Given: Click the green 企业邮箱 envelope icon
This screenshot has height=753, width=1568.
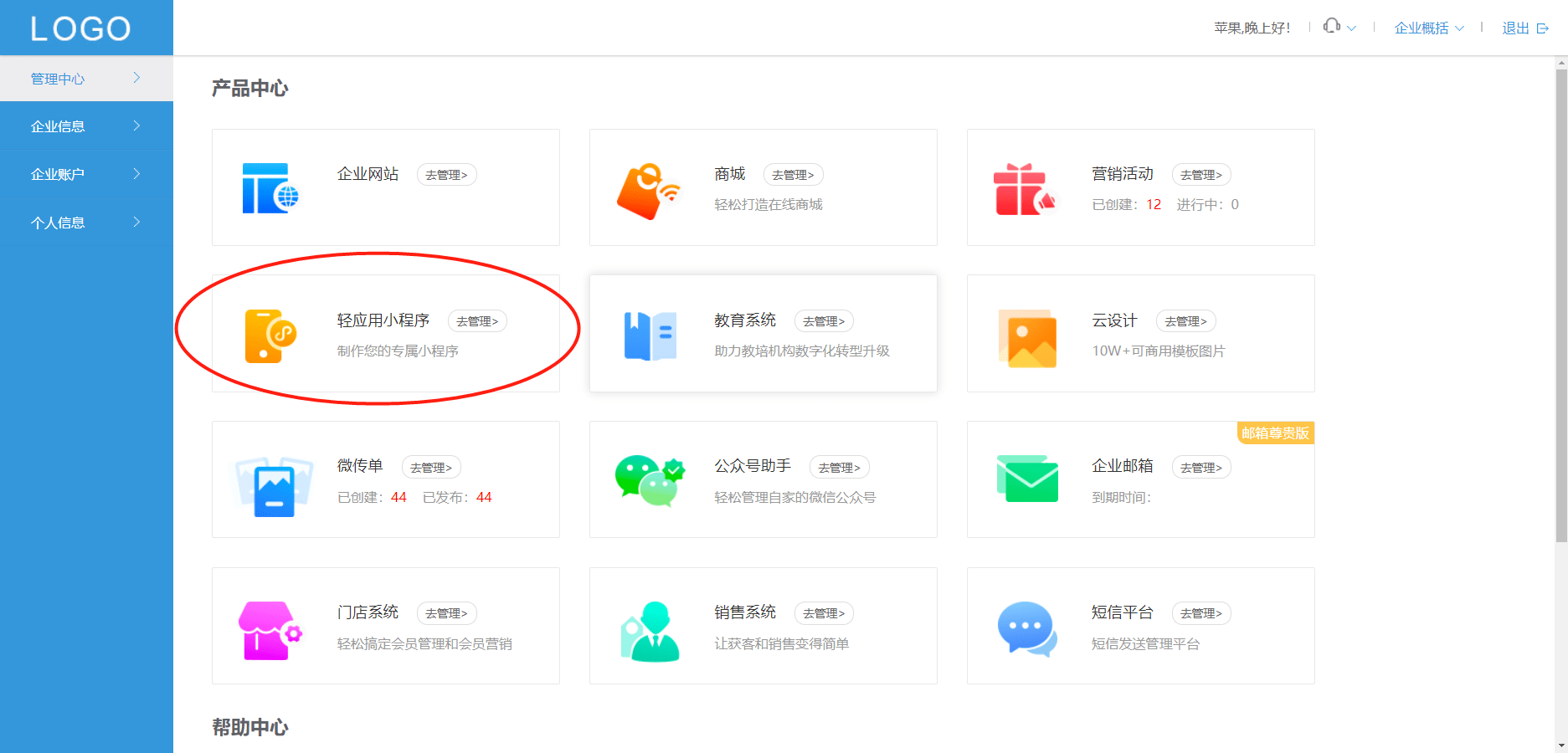Looking at the screenshot, I should coord(1027,479).
